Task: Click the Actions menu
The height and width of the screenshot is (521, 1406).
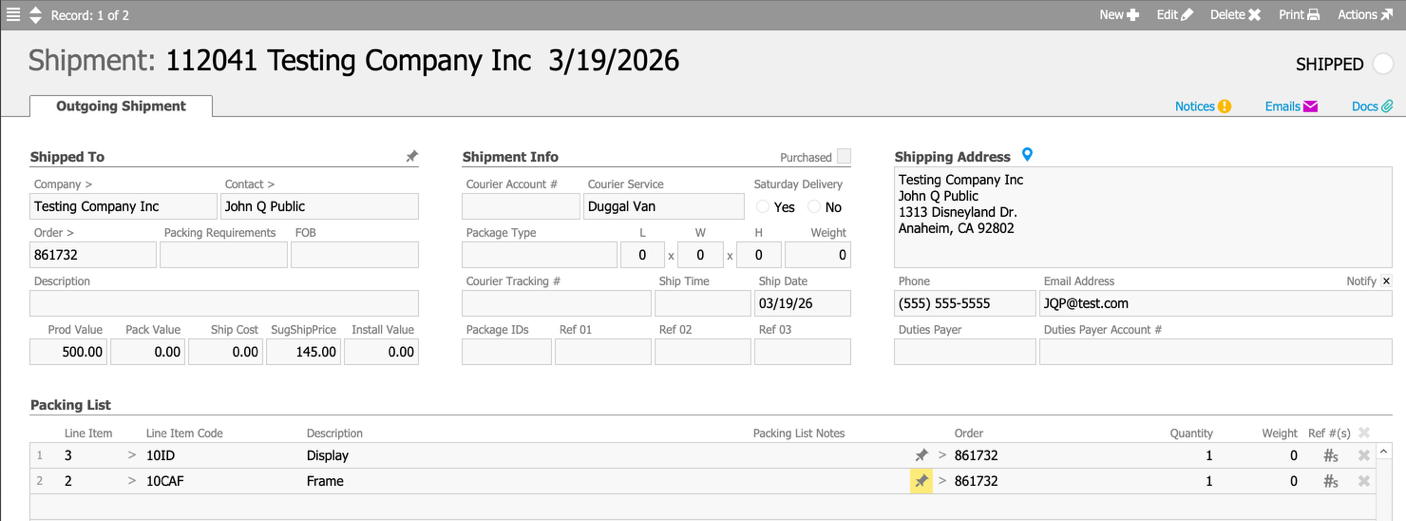Action: coord(1365,15)
